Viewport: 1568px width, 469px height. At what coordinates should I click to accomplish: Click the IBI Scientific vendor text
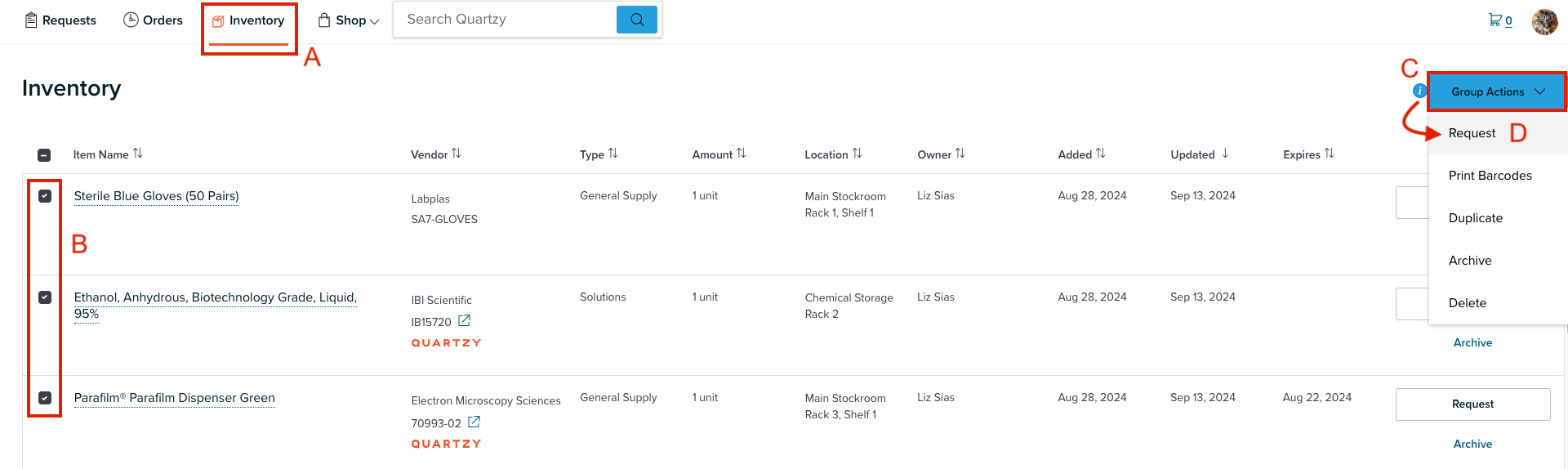[441, 301]
